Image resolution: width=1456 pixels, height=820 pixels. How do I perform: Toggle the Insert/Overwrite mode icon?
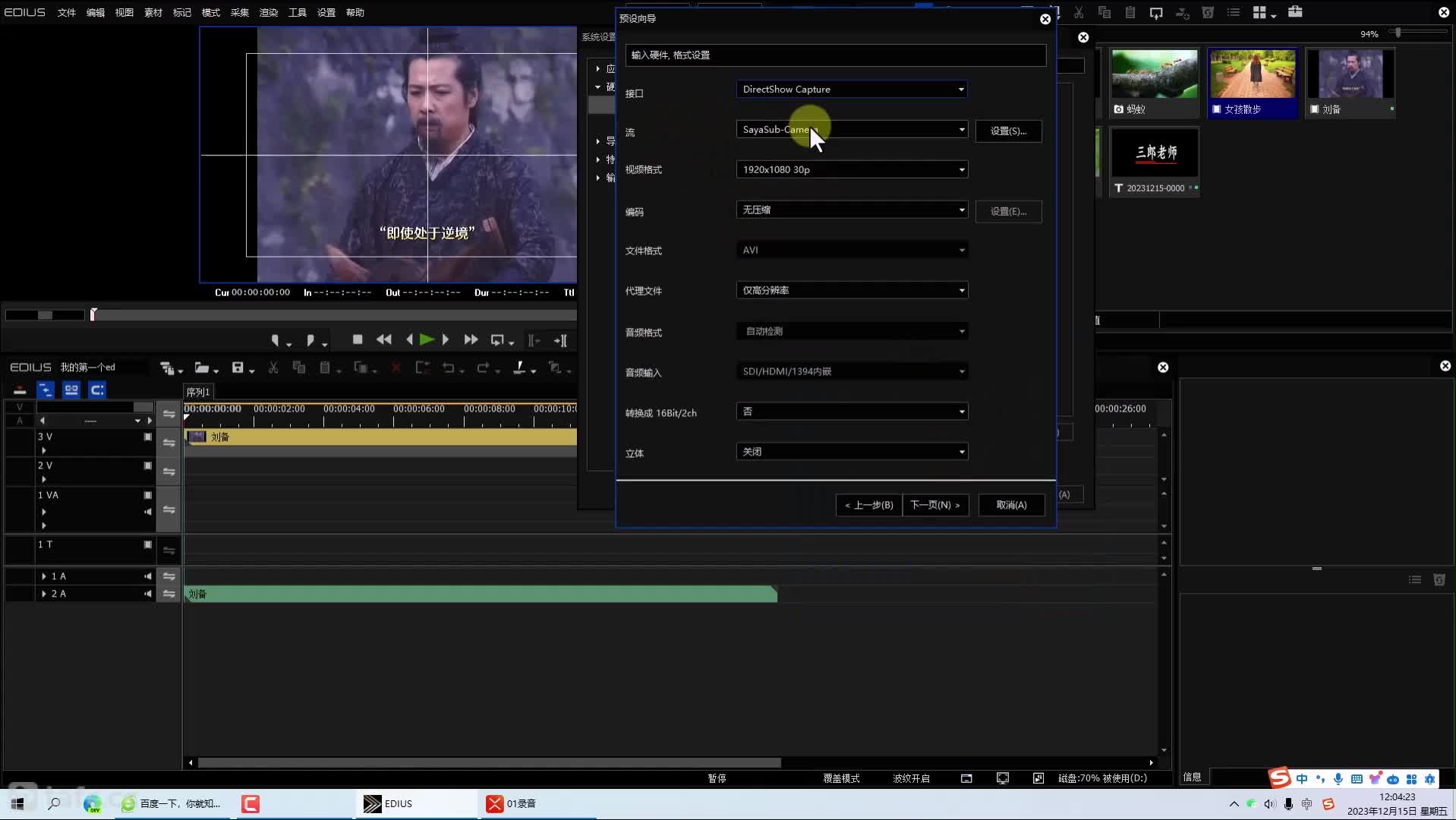[20, 390]
